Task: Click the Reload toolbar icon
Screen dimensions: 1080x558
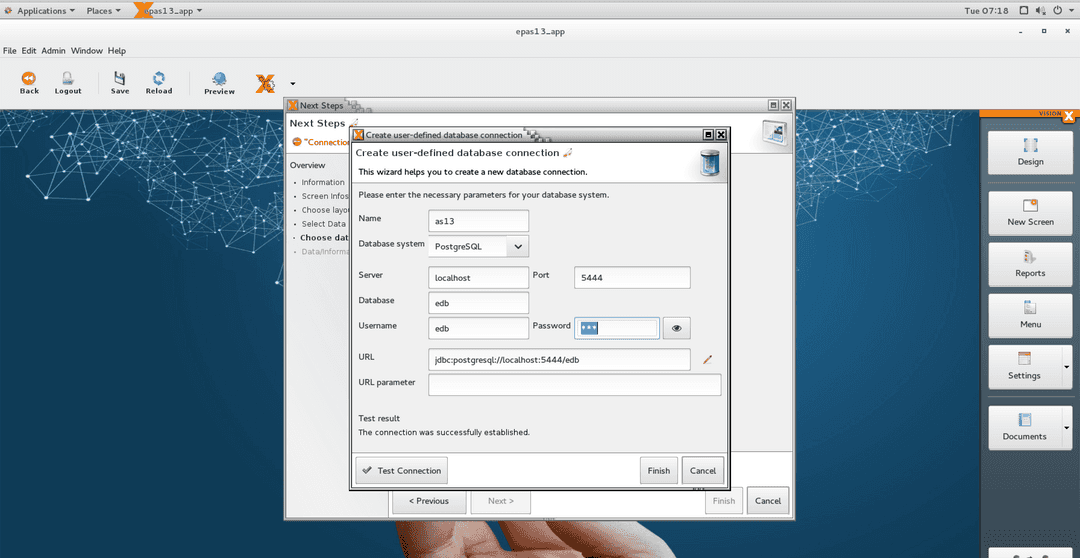Action: coord(158,82)
